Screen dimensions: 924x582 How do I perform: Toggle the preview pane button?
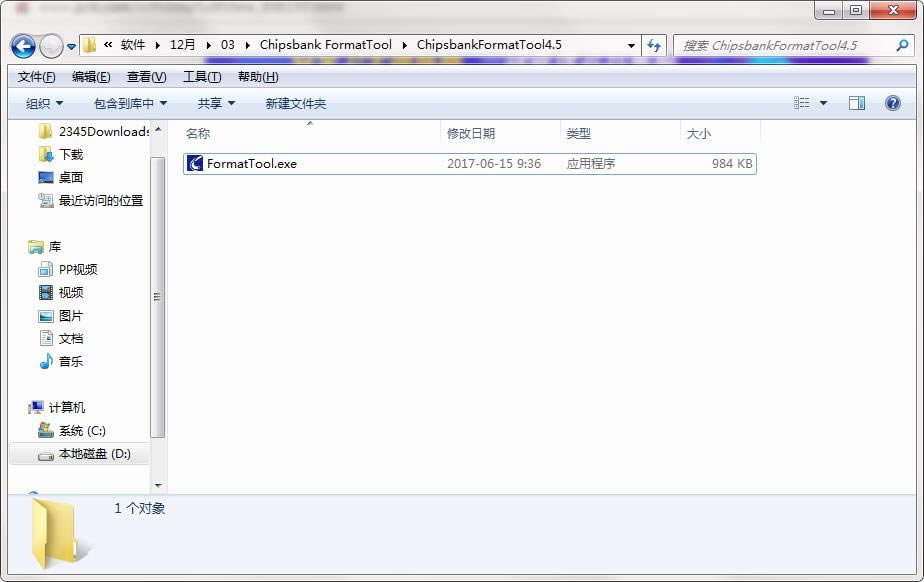click(x=856, y=103)
